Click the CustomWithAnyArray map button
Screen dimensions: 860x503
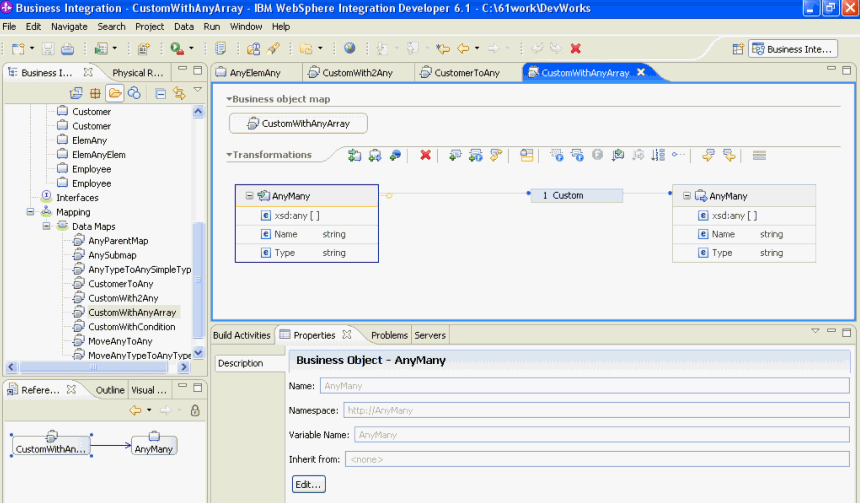click(298, 123)
